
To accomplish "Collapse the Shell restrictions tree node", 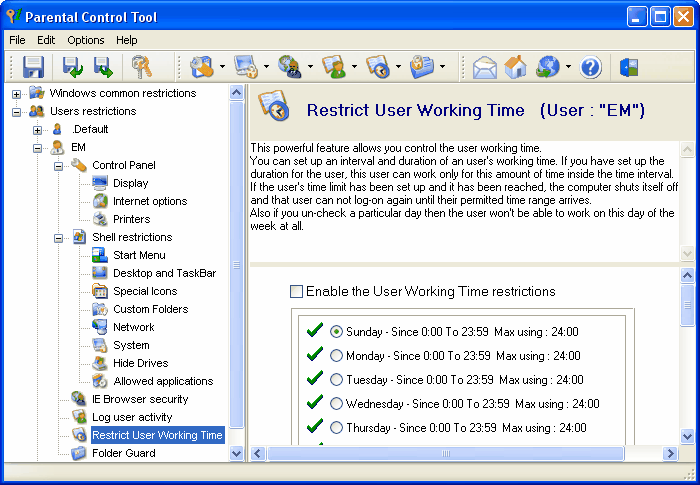I will coord(58,238).
